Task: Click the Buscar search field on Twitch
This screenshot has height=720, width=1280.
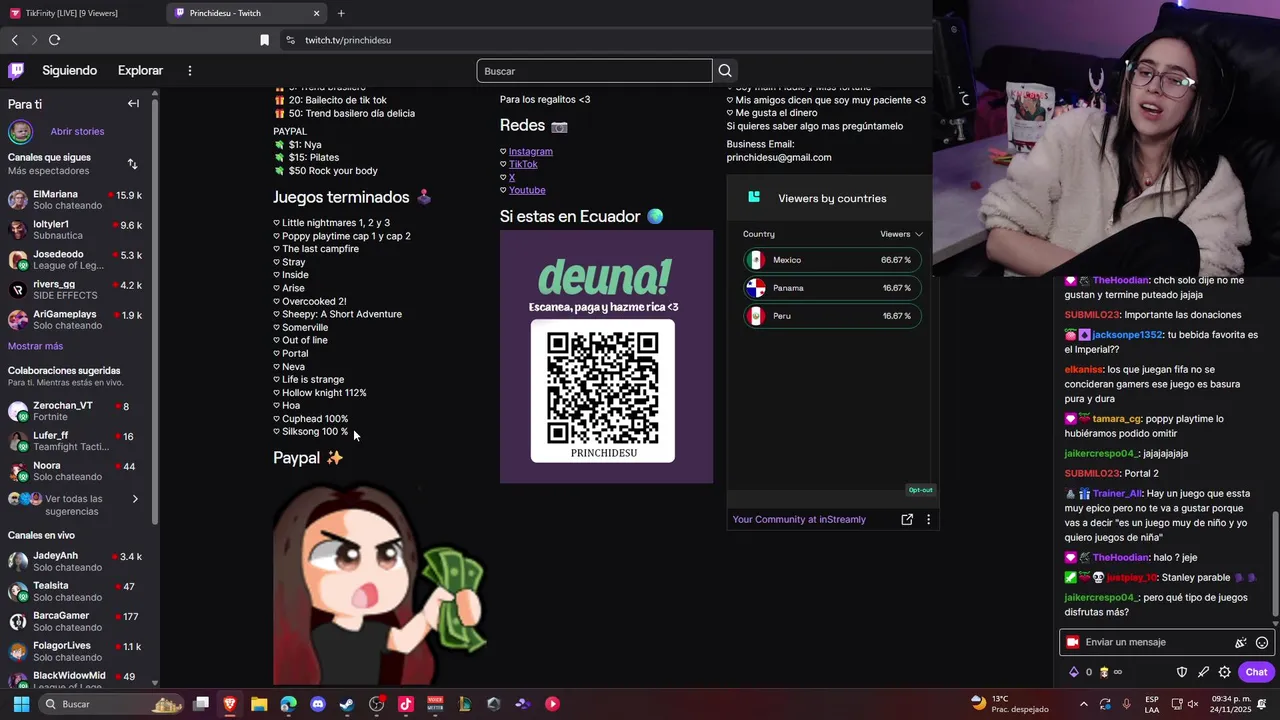Action: click(x=594, y=71)
